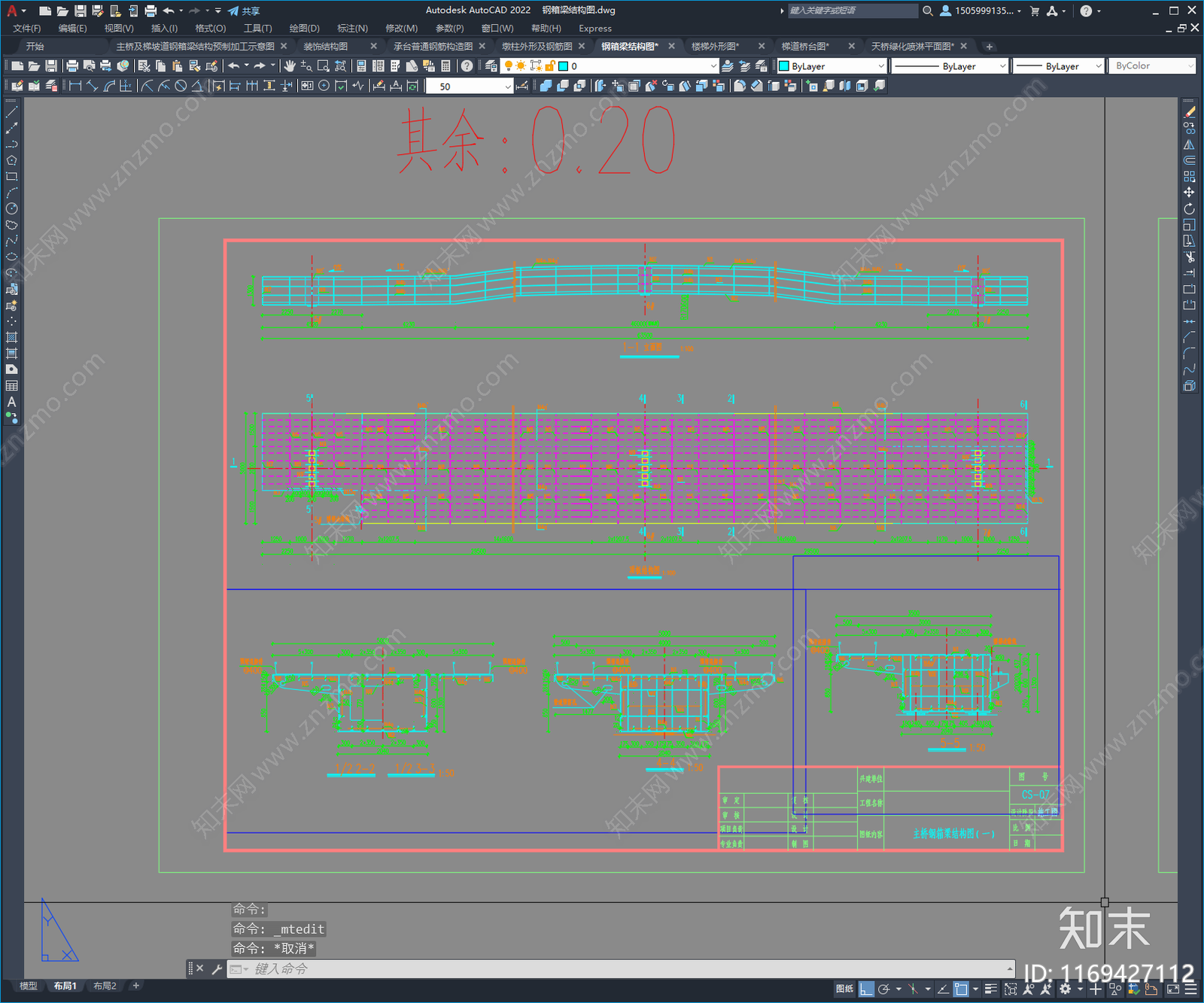Open the Layer Properties Manager icon
Viewport: 1204px width, 1003px height.
[491, 66]
